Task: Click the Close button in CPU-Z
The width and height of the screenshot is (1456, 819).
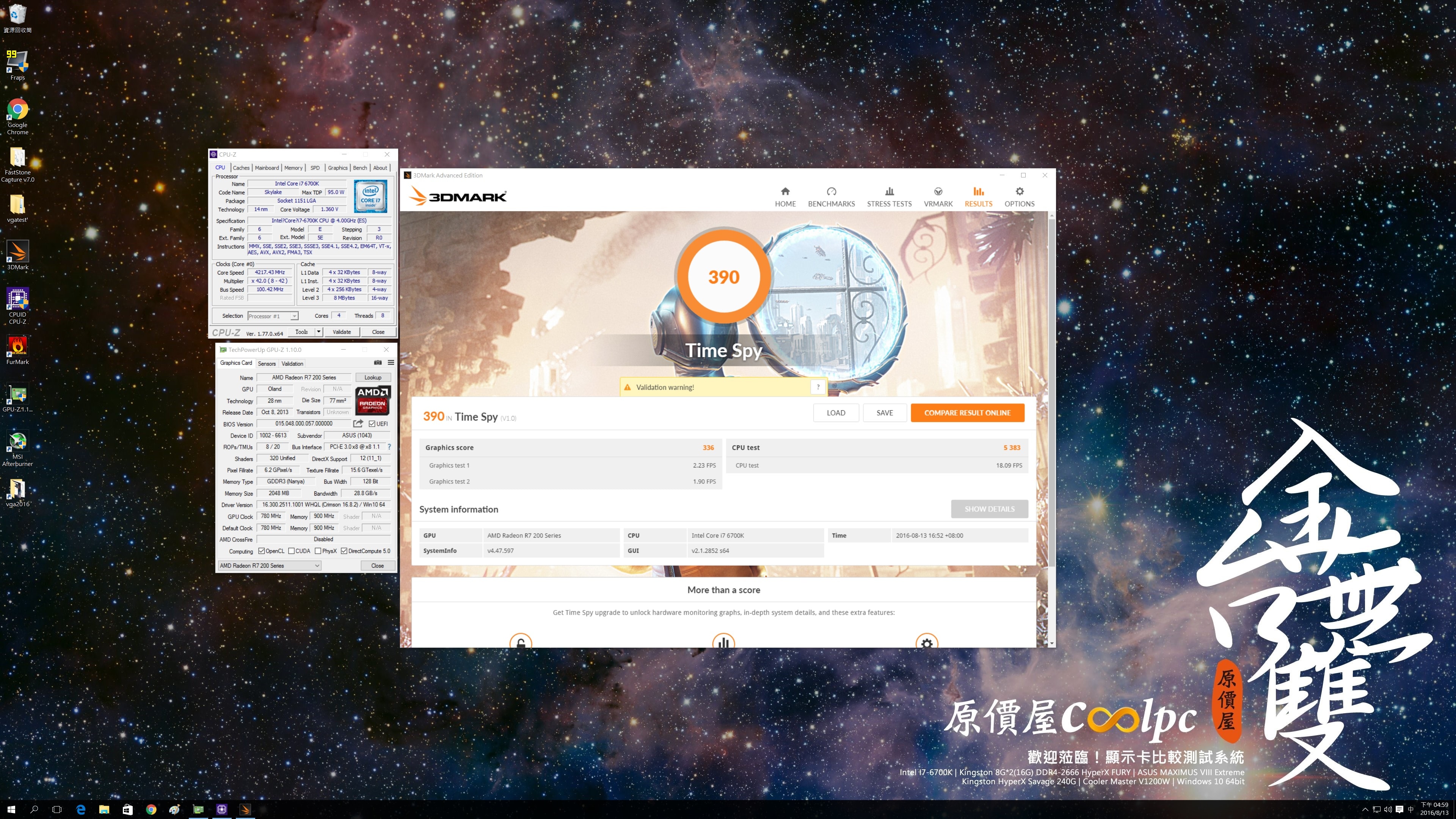Action: (x=378, y=332)
